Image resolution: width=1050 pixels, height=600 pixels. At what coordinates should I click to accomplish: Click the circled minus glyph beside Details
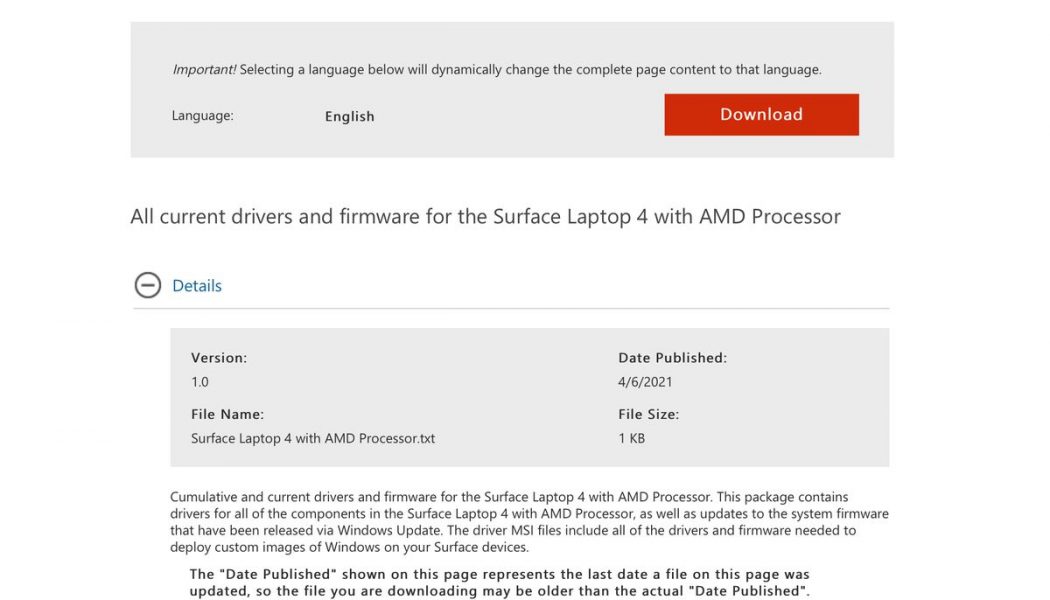pyautogui.click(x=147, y=286)
